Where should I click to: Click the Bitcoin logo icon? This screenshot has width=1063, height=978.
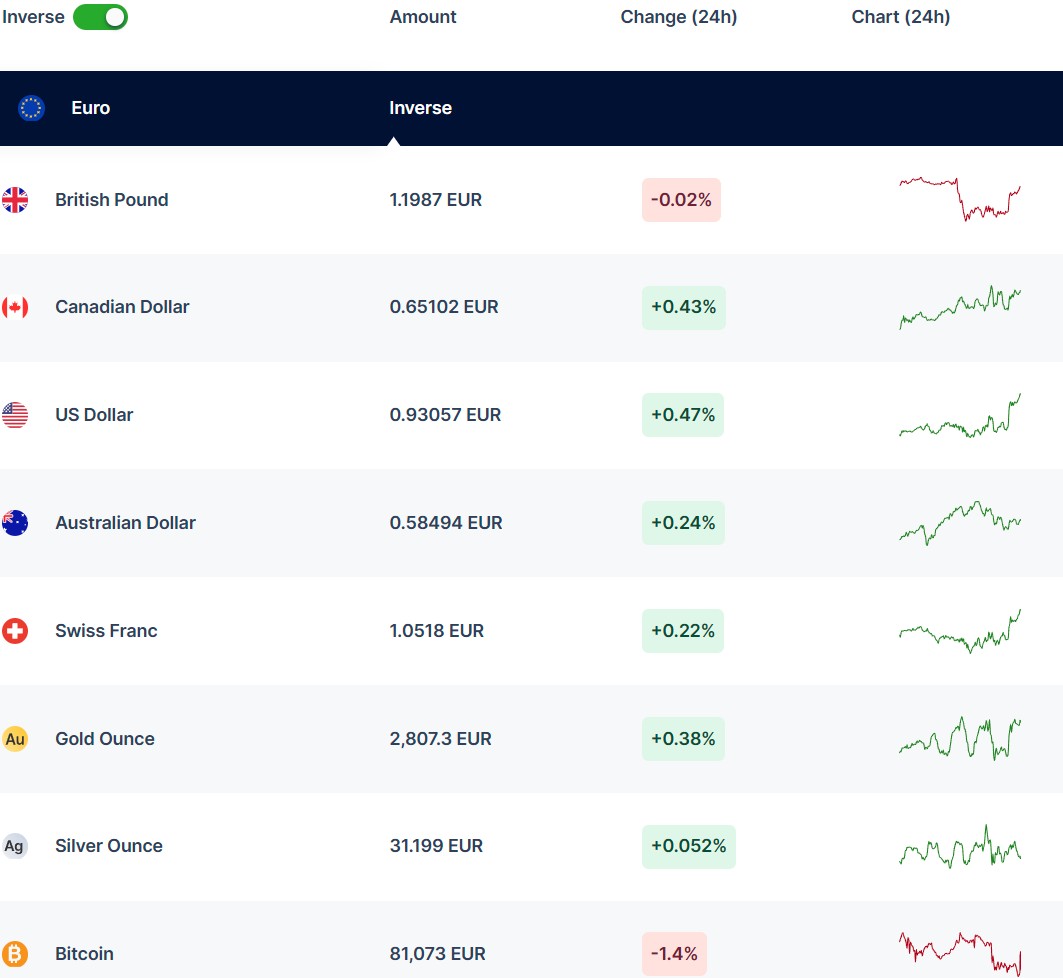tap(15, 954)
